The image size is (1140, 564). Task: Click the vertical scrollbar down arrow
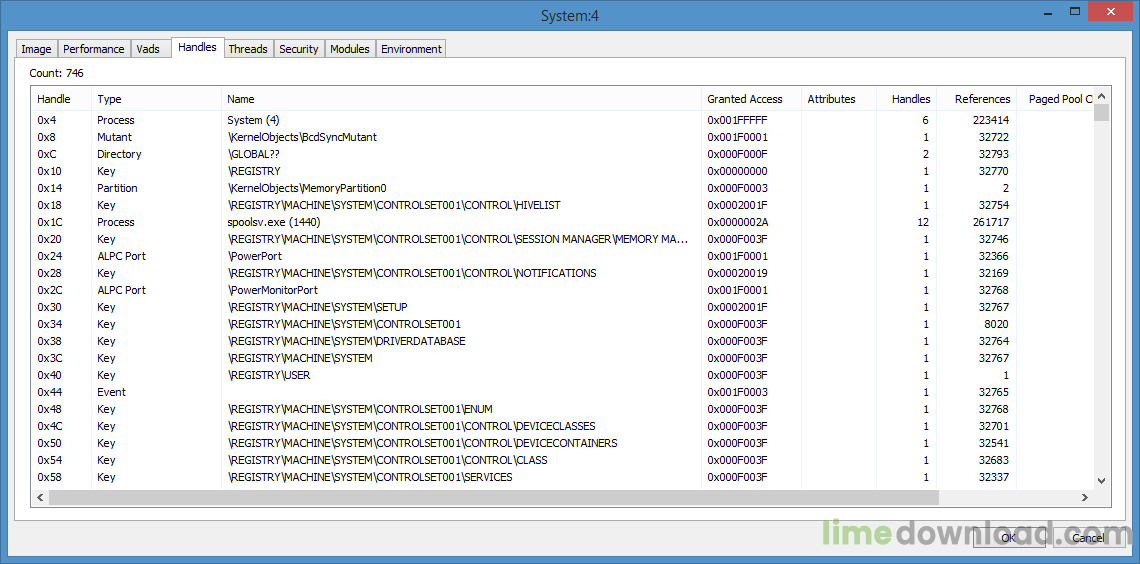[1102, 481]
